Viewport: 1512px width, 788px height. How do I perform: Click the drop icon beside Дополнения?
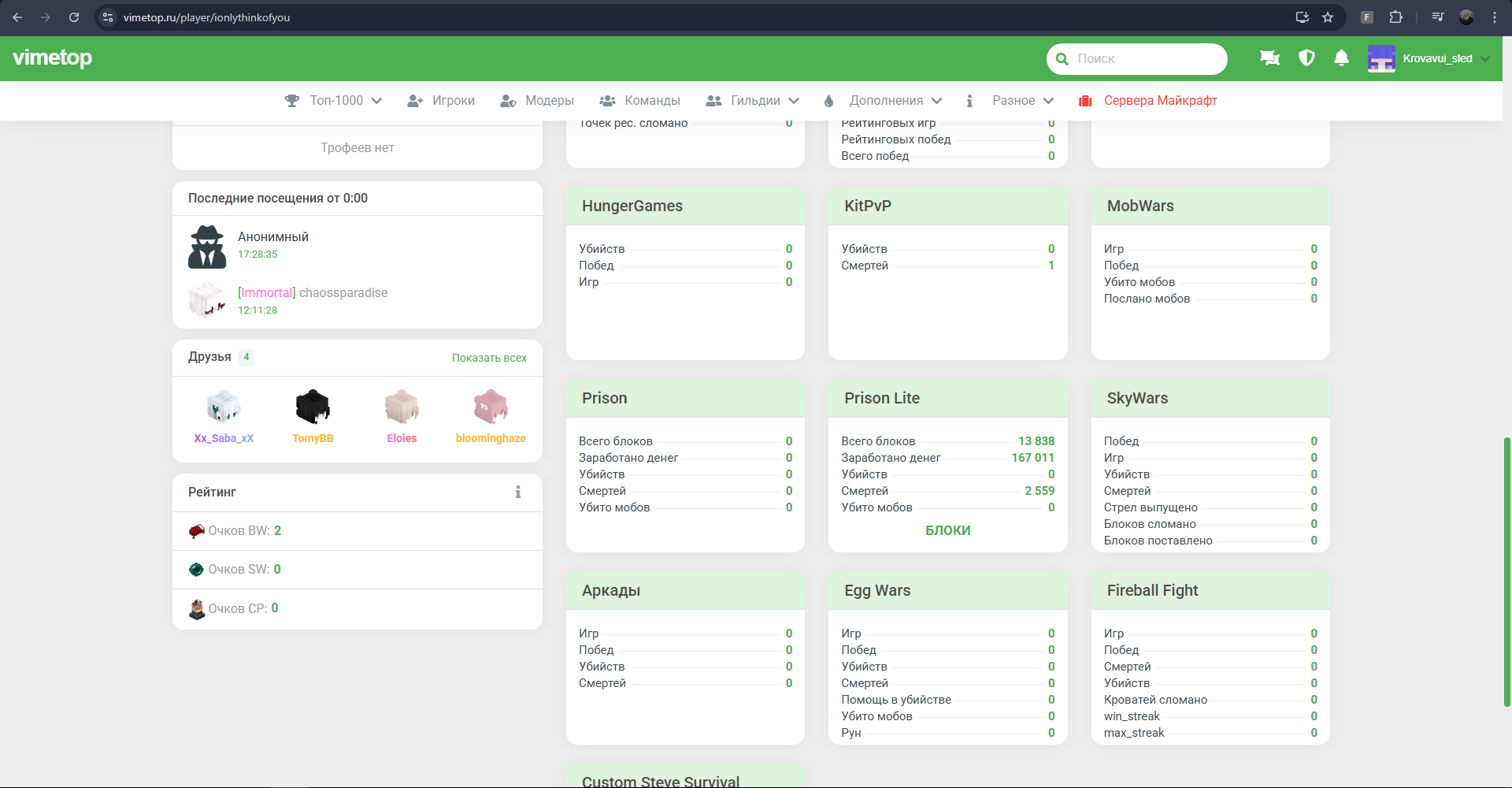[828, 101]
